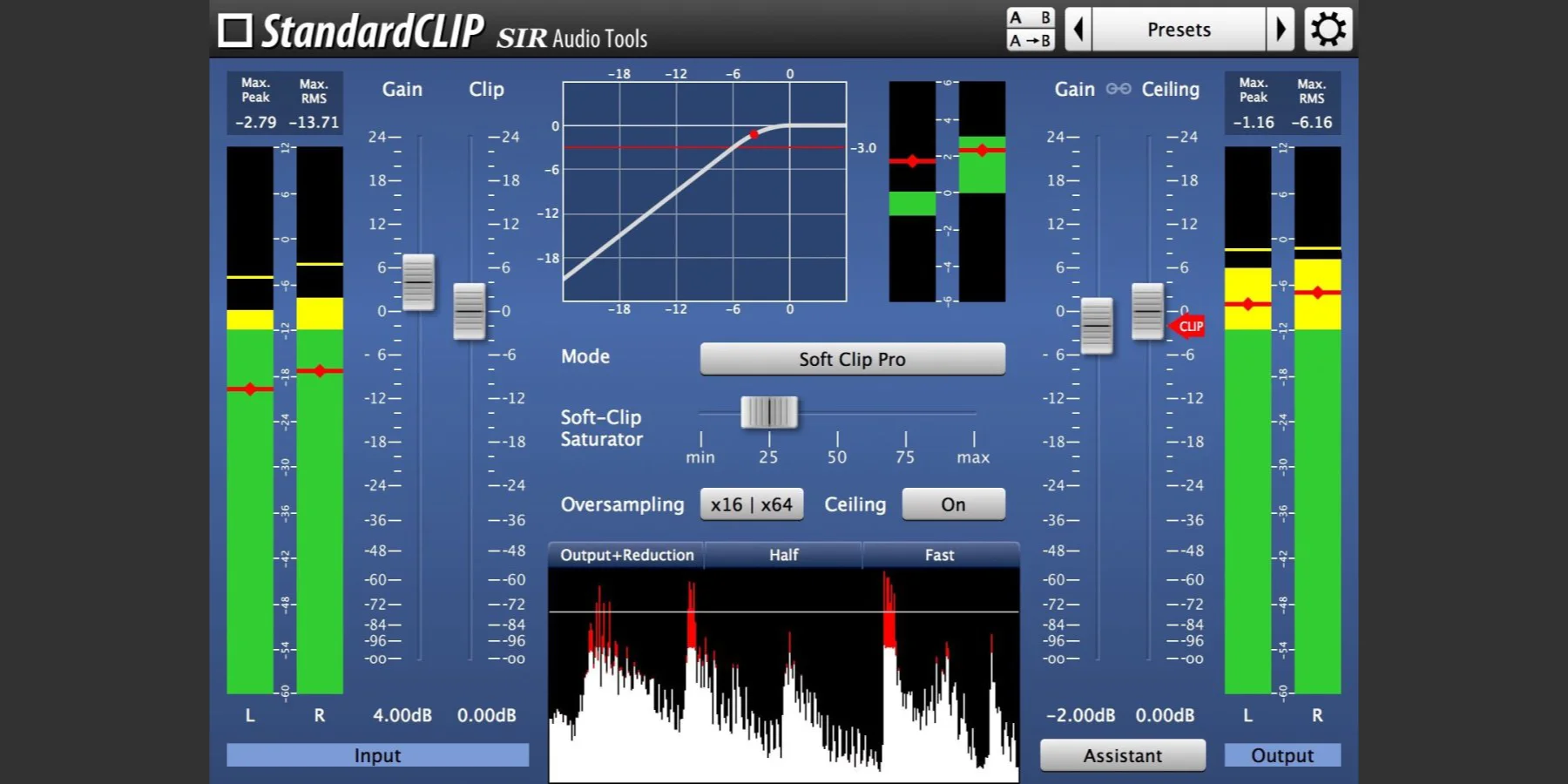Click the Assistant button

tap(1122, 755)
